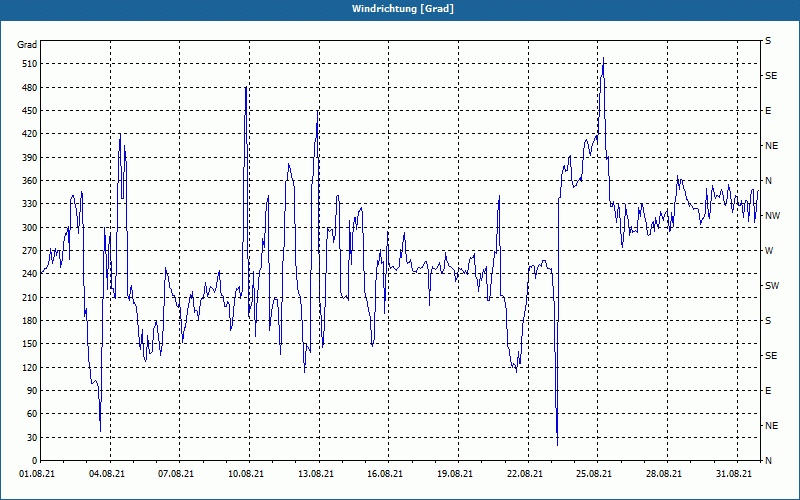Click the 480 value on left axis

(x=30, y=88)
